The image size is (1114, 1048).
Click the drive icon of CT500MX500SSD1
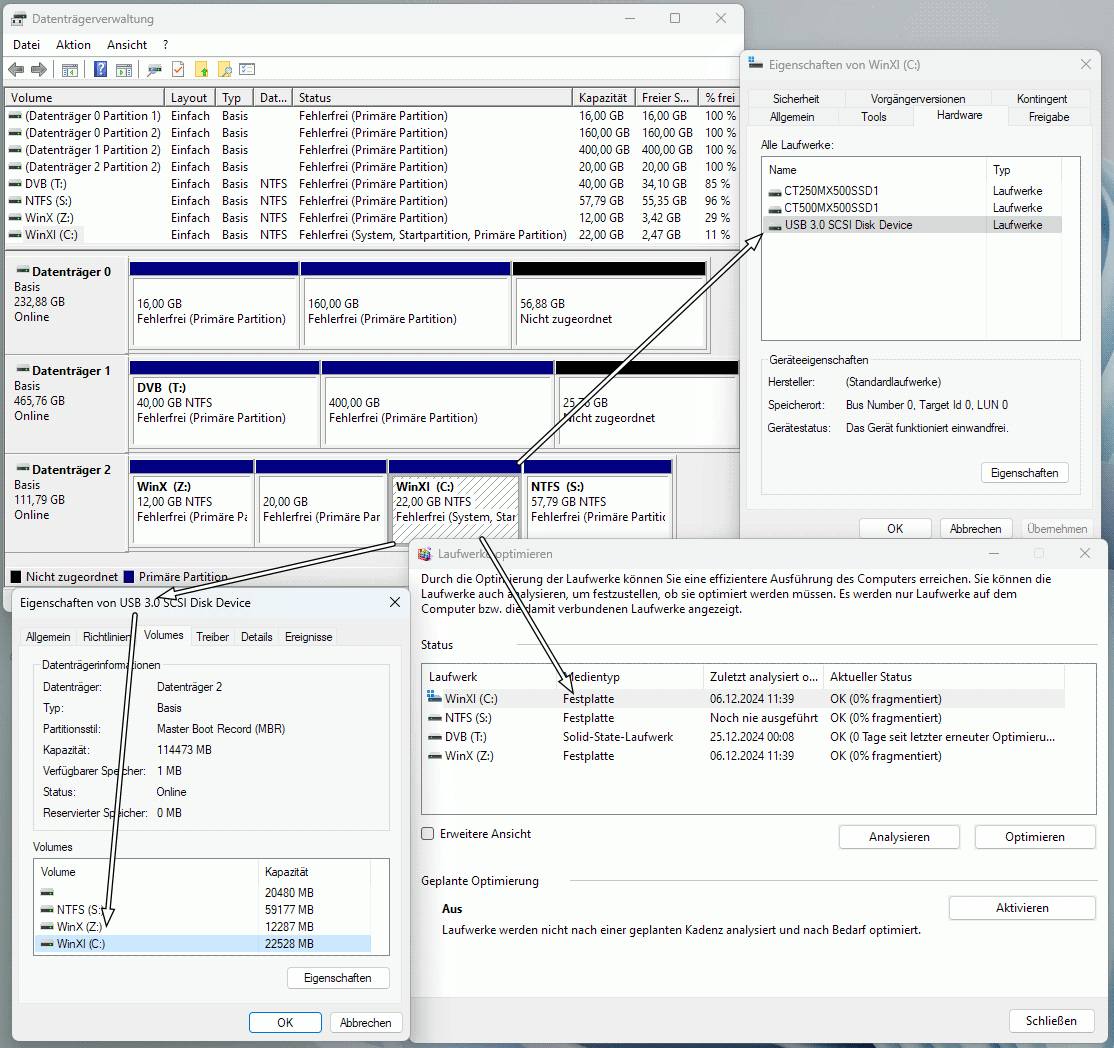point(774,209)
